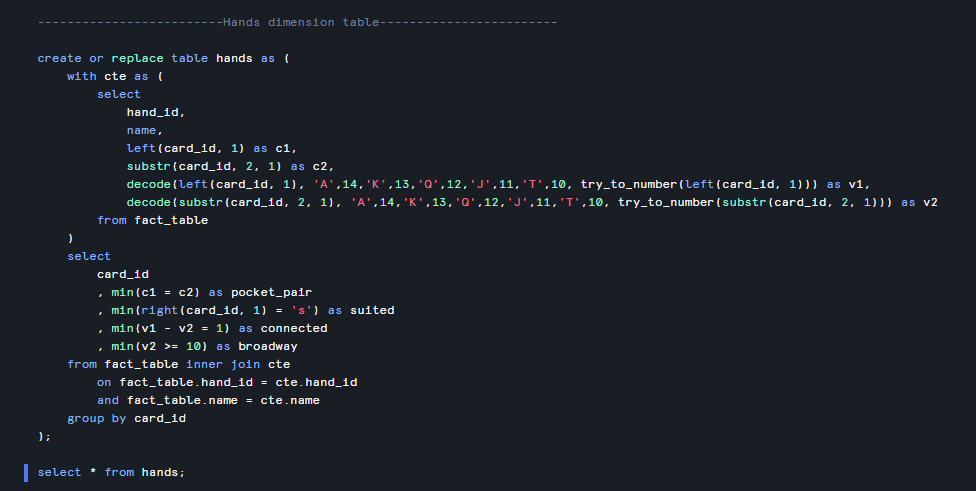
Task: Click the 'suited' alias
Action: pos(372,310)
